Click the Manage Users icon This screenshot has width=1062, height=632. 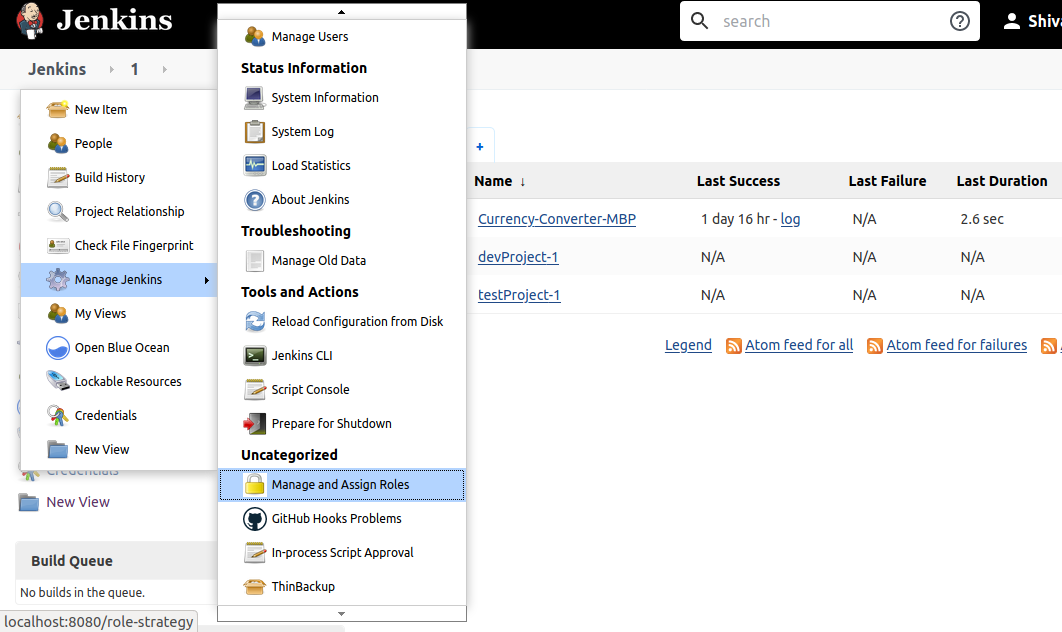[255, 37]
